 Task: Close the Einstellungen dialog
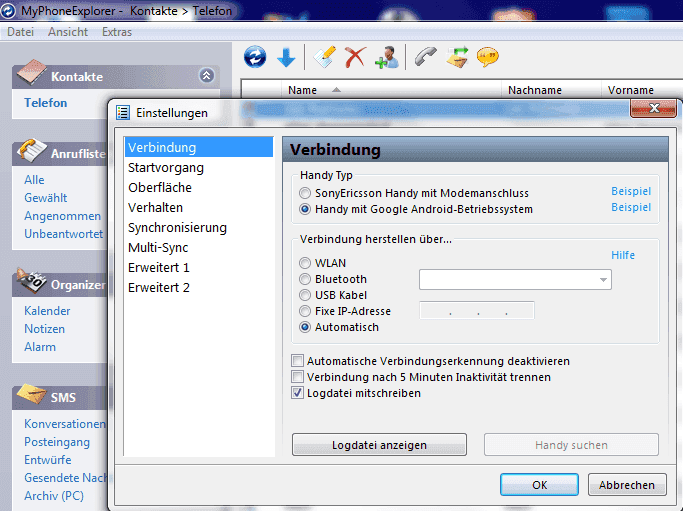[653, 108]
